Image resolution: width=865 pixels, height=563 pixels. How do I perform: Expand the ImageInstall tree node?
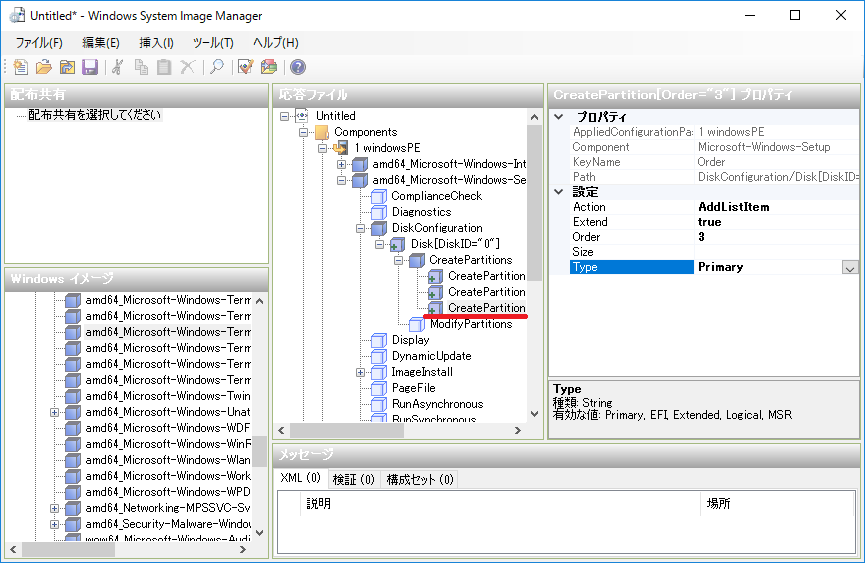tap(359, 372)
